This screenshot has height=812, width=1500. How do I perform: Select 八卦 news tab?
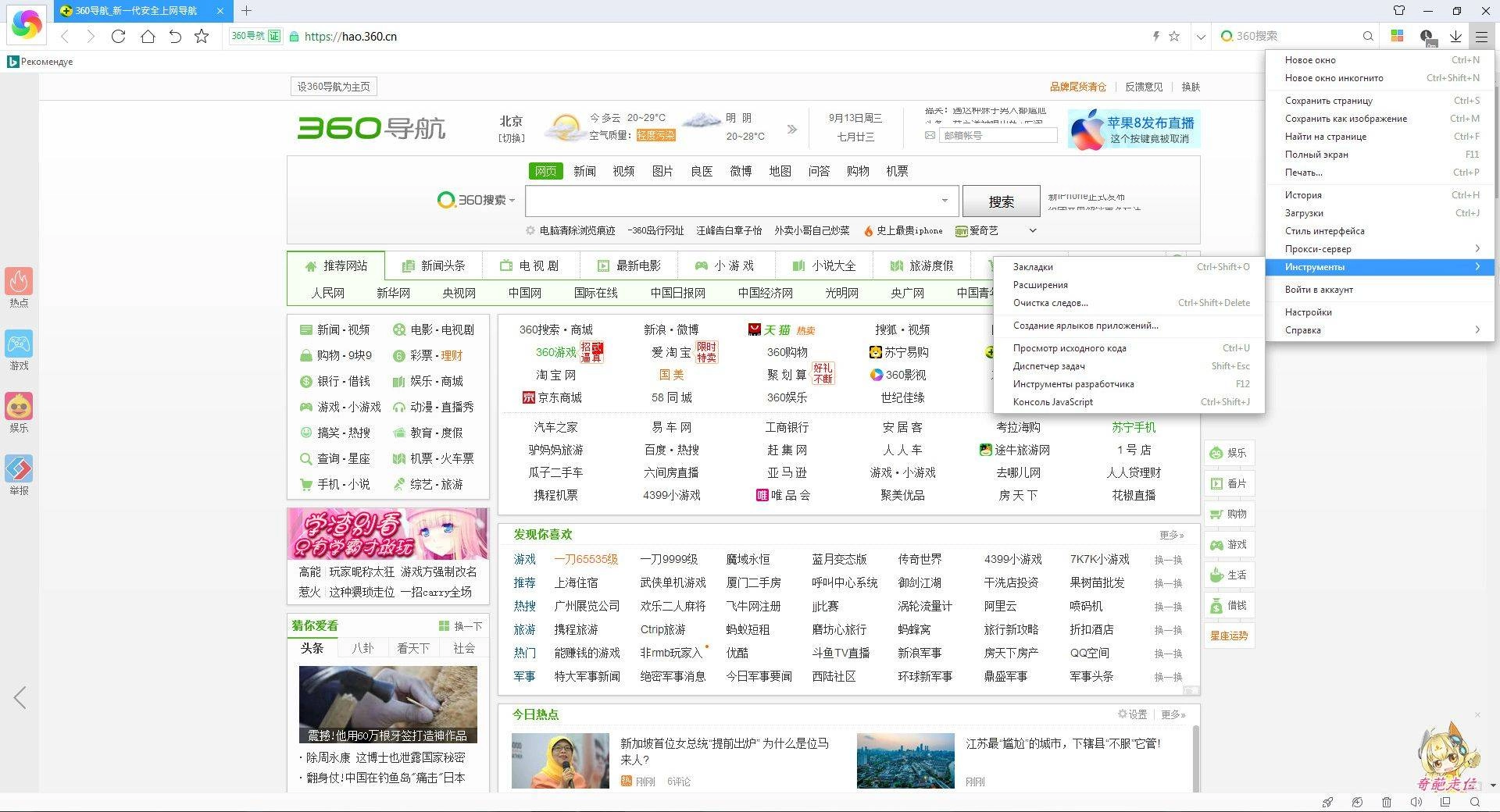point(362,648)
